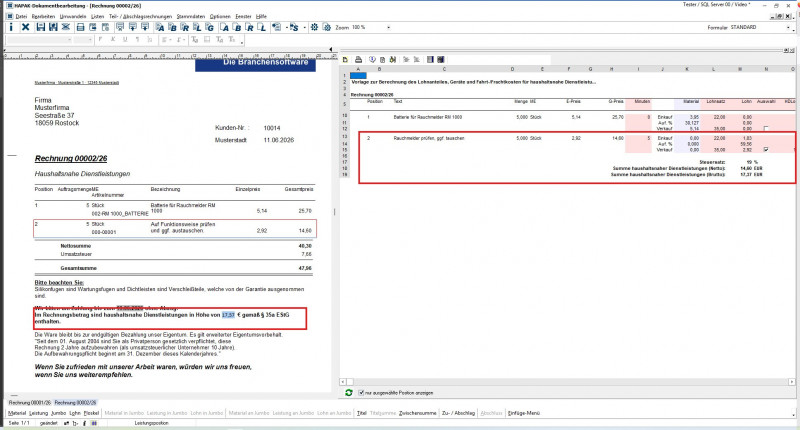The height and width of the screenshot is (430, 800).
Task: Click the green refresh icon below the spreadsheet
Action: point(349,393)
